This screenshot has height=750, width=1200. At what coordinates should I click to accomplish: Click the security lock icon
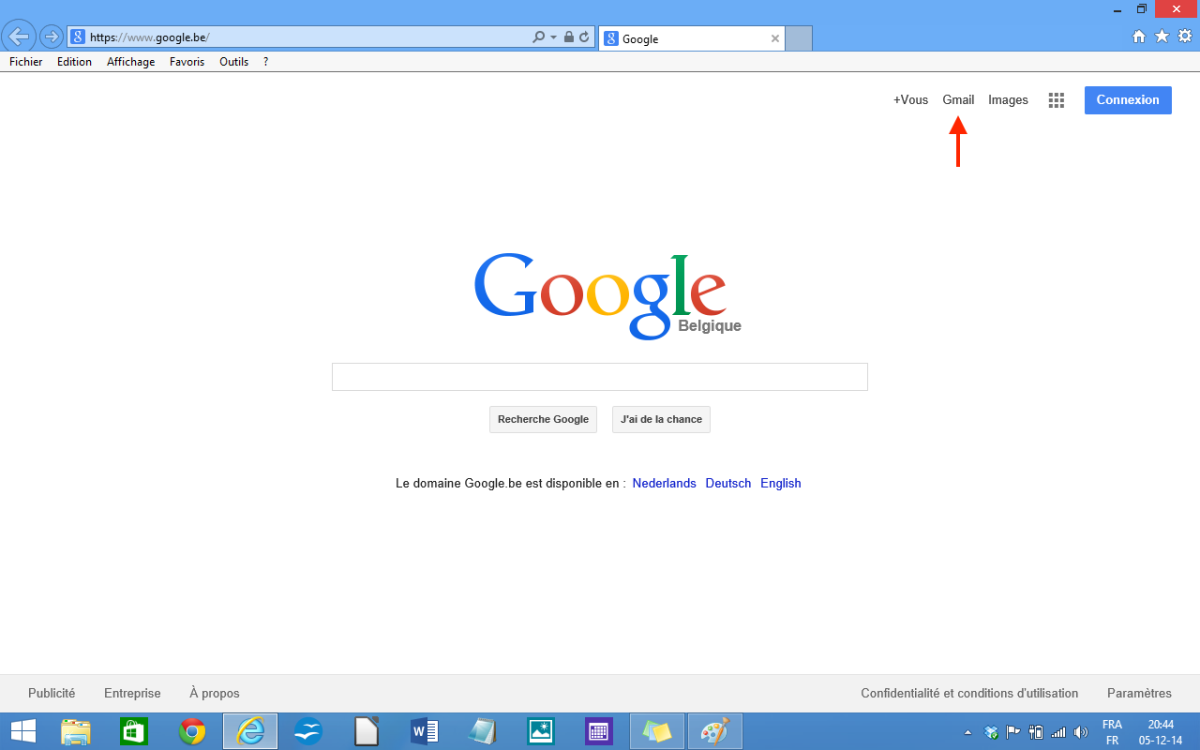coord(569,37)
